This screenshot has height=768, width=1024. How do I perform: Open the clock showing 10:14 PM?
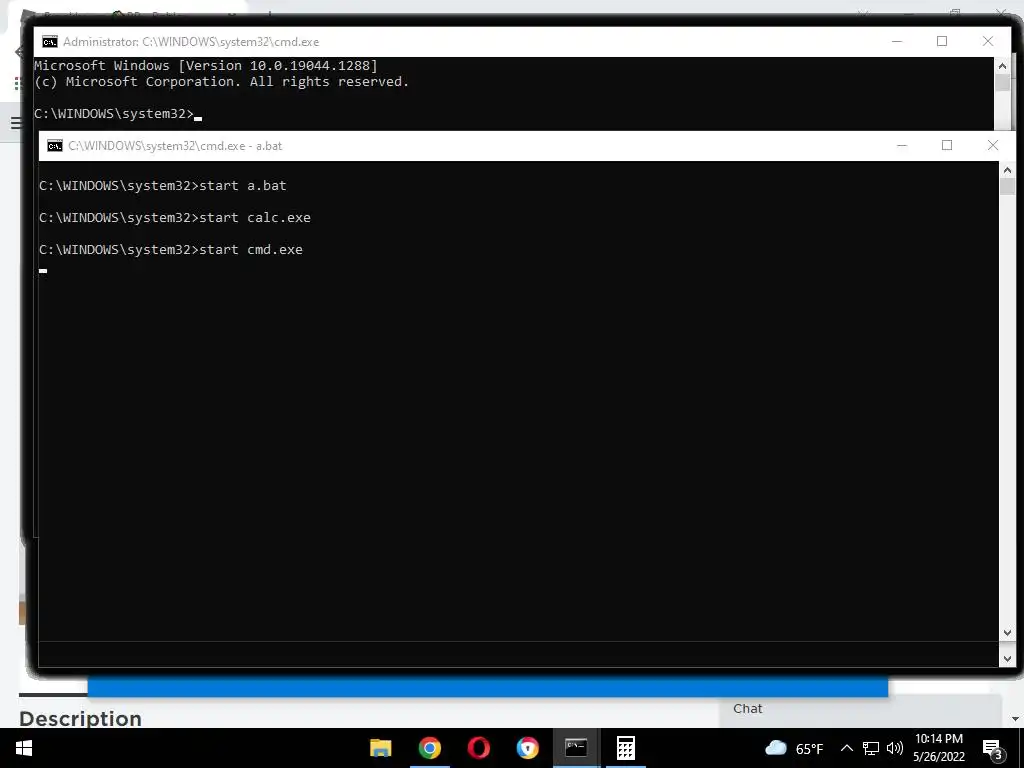tap(938, 739)
